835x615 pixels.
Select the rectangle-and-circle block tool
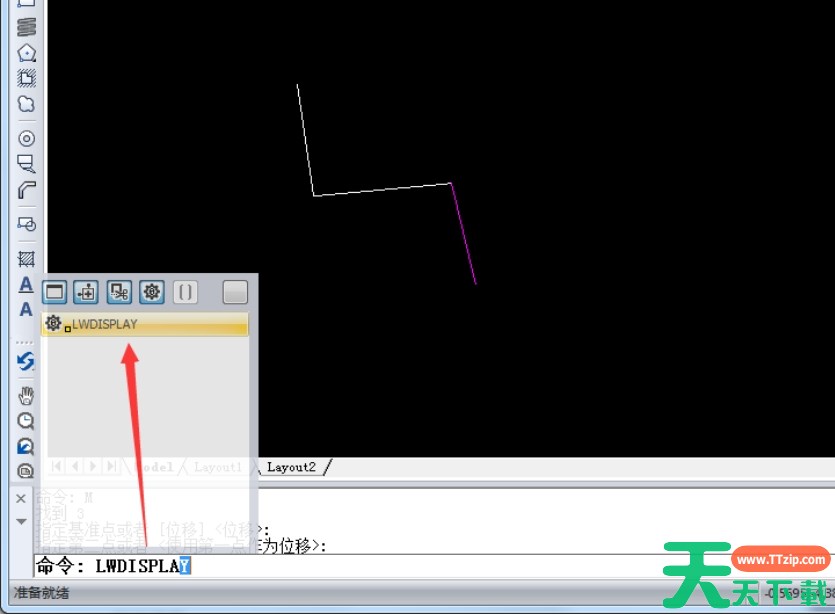point(27,224)
